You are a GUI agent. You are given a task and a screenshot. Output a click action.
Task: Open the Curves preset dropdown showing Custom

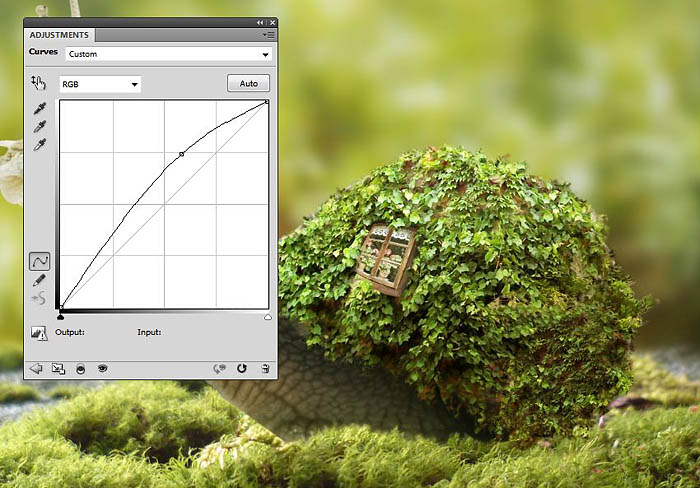[168, 54]
